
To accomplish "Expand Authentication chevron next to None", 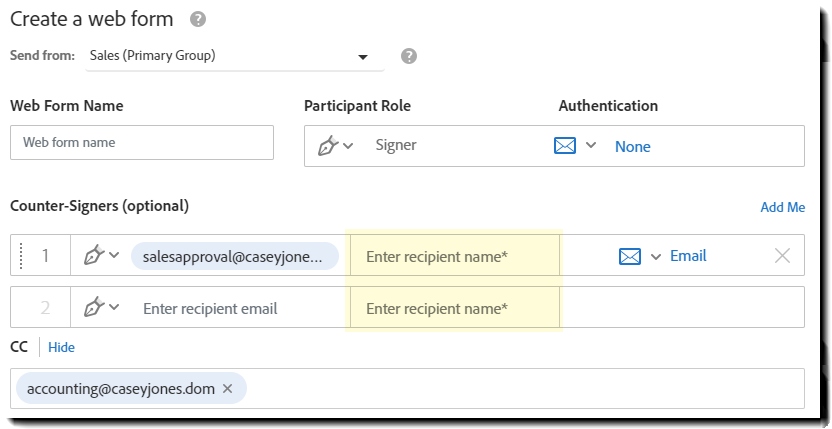I will pos(591,146).
